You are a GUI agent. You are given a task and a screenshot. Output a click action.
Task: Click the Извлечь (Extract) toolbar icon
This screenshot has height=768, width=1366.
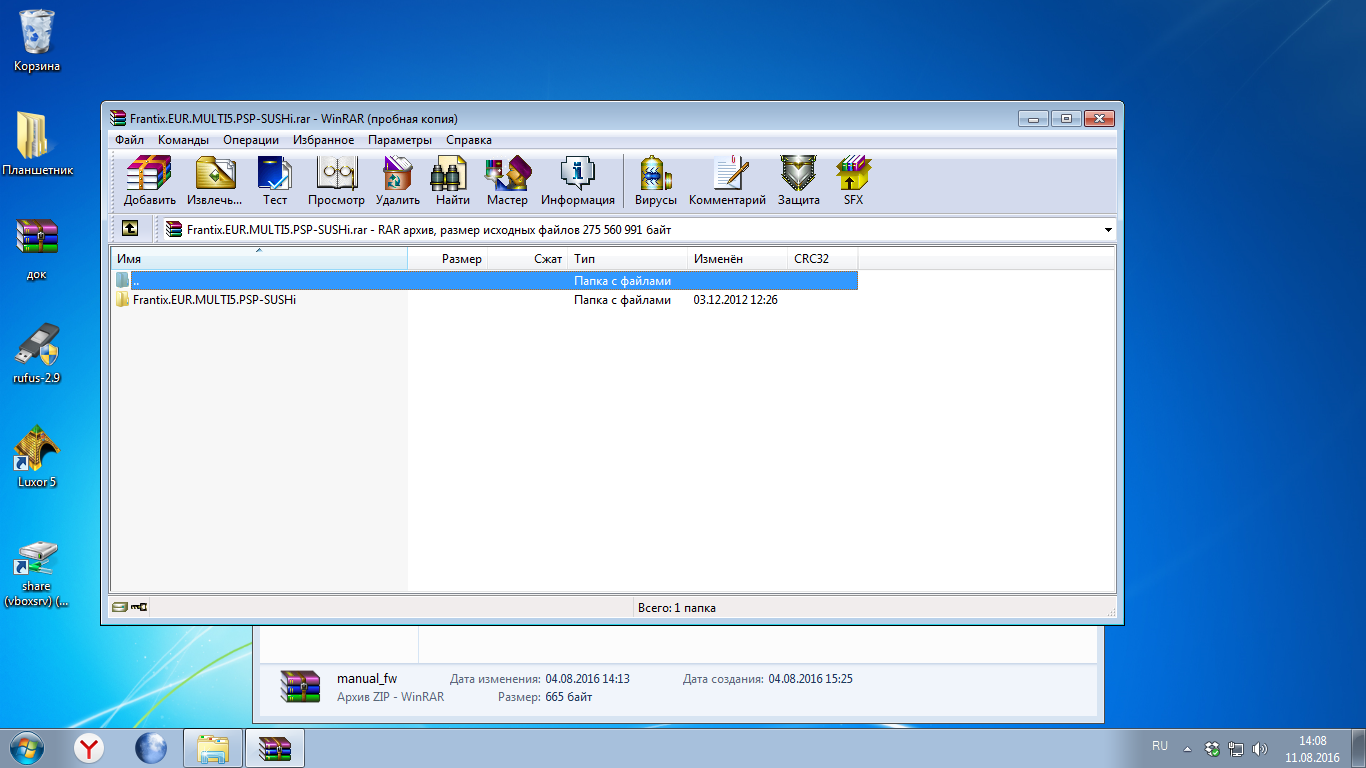[214, 180]
